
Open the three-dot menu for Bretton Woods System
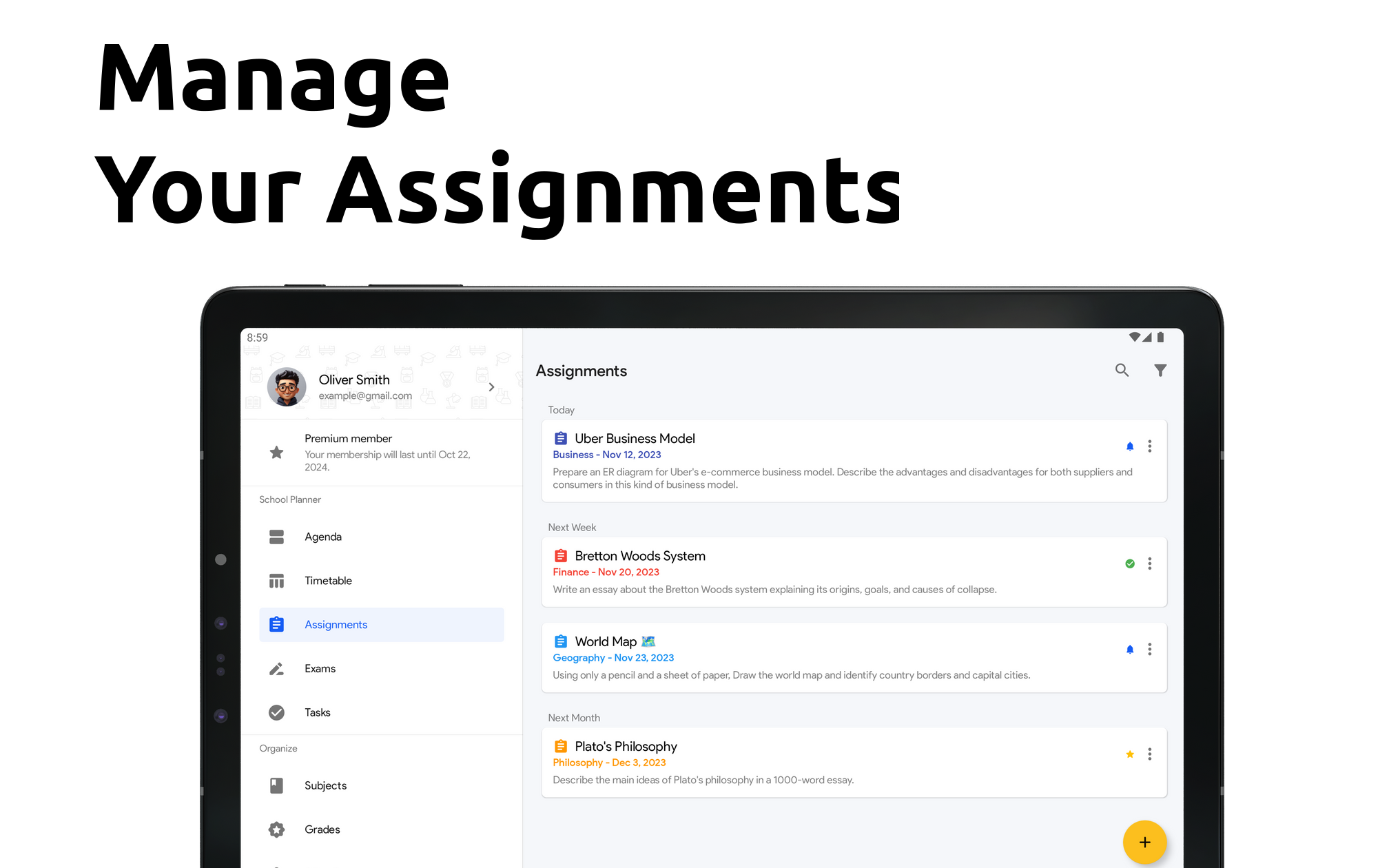pyautogui.click(x=1149, y=564)
